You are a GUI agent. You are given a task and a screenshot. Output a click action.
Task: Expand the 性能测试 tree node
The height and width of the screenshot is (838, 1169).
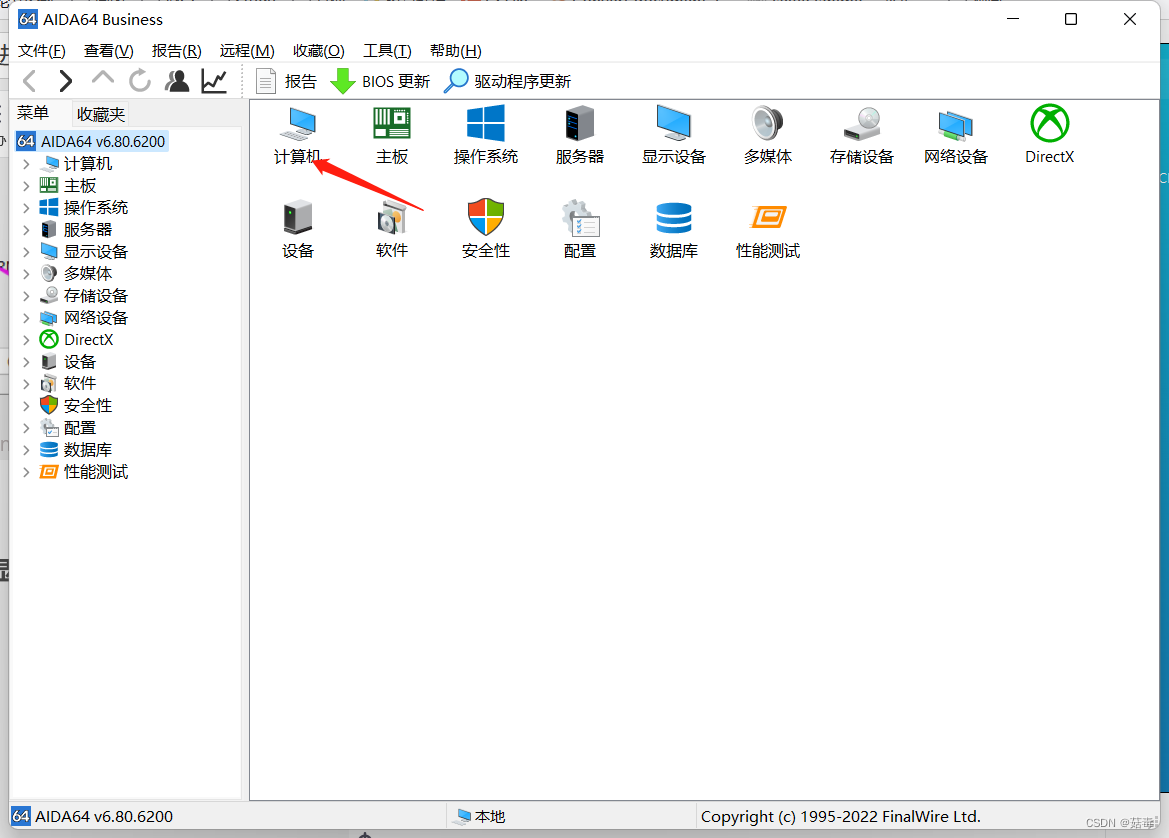(x=26, y=472)
